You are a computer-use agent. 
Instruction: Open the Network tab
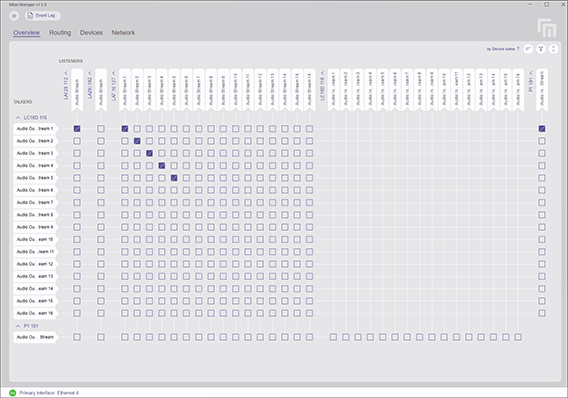coord(123,33)
